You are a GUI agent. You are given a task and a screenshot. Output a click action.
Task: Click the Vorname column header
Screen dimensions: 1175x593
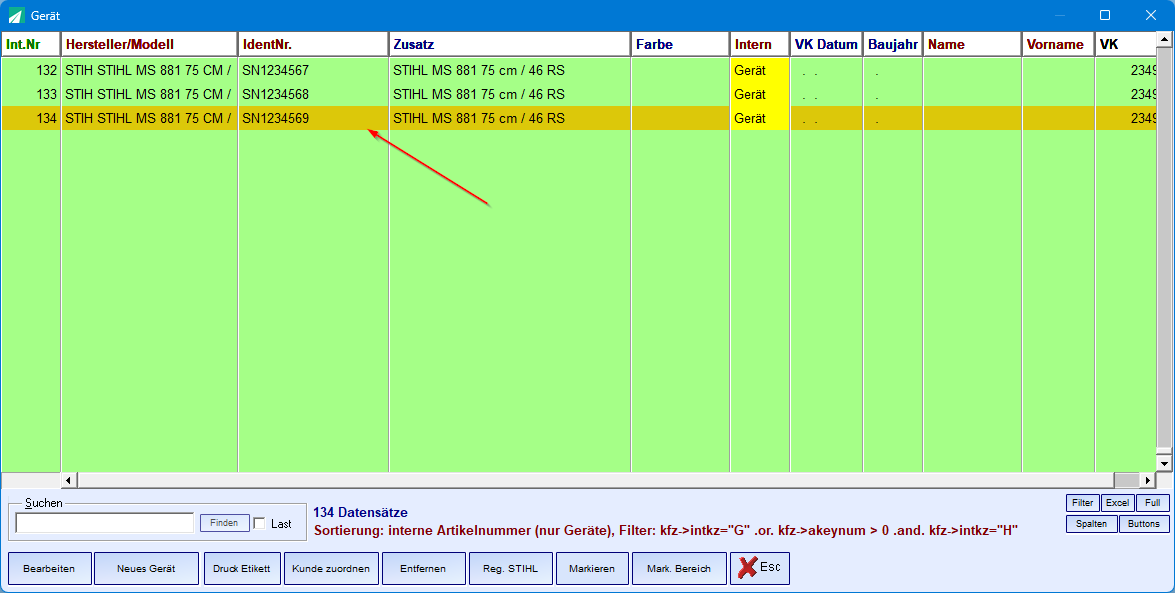tap(1058, 44)
